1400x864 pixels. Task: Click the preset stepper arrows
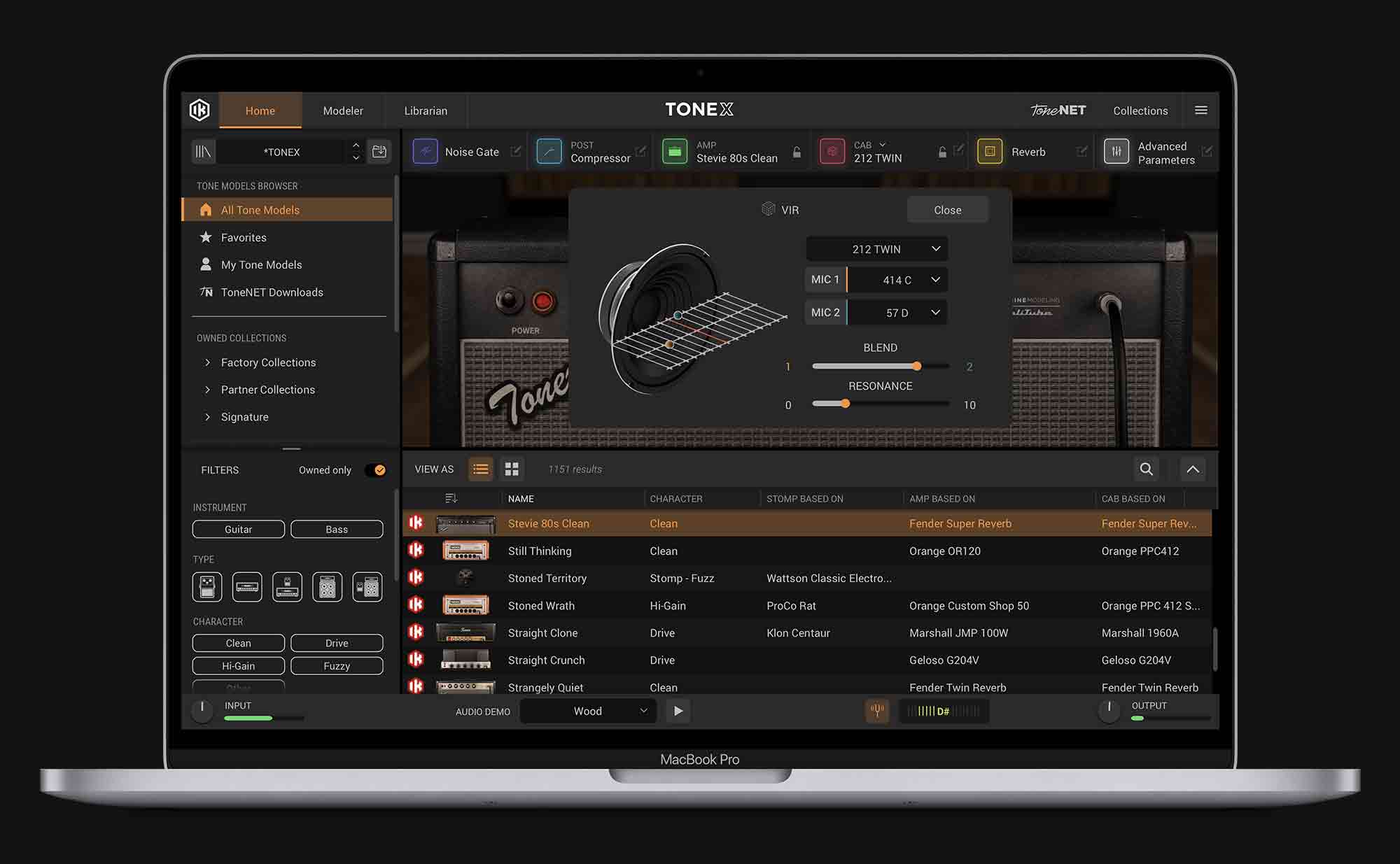[x=356, y=152]
